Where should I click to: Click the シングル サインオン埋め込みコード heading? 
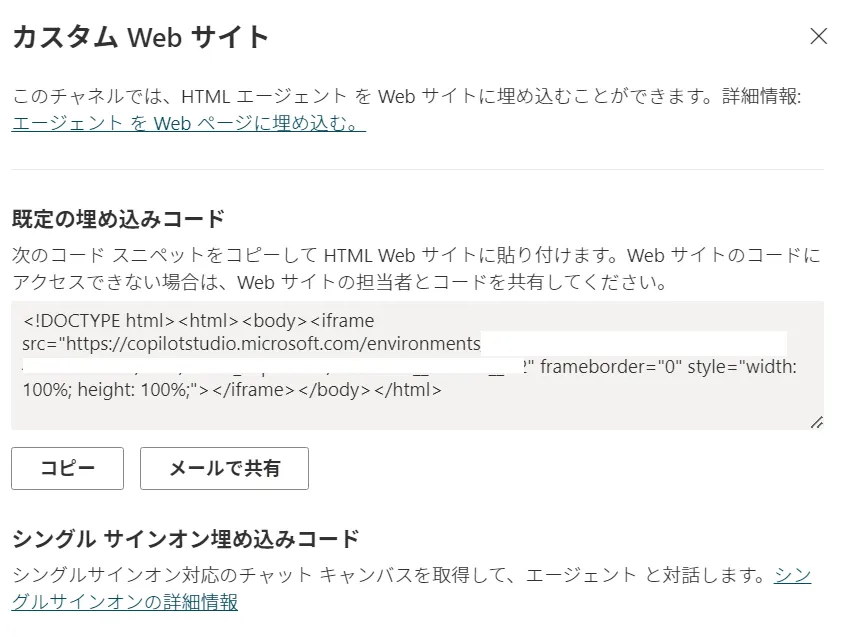coord(185,539)
